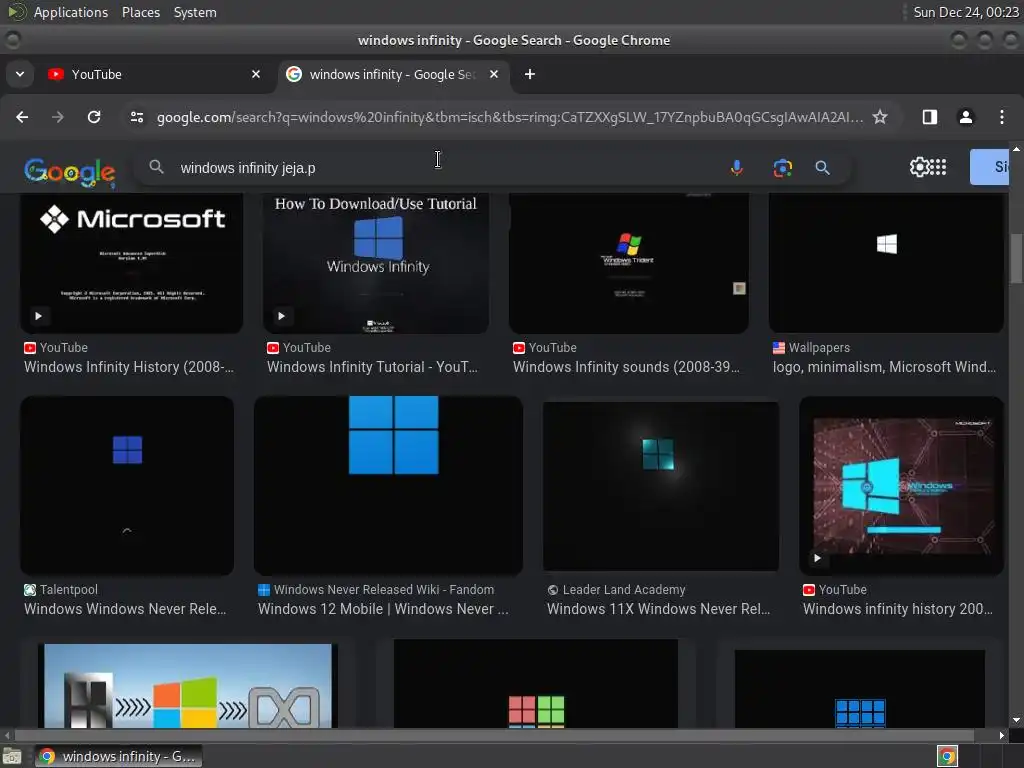Open Talentpool dark blue logo thumbnail

pyautogui.click(x=127, y=485)
